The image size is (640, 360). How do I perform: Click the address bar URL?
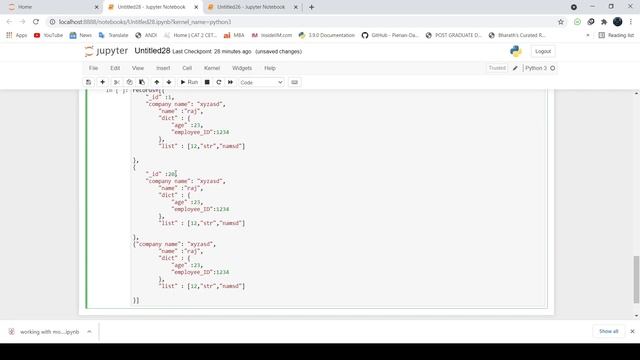coord(145,22)
